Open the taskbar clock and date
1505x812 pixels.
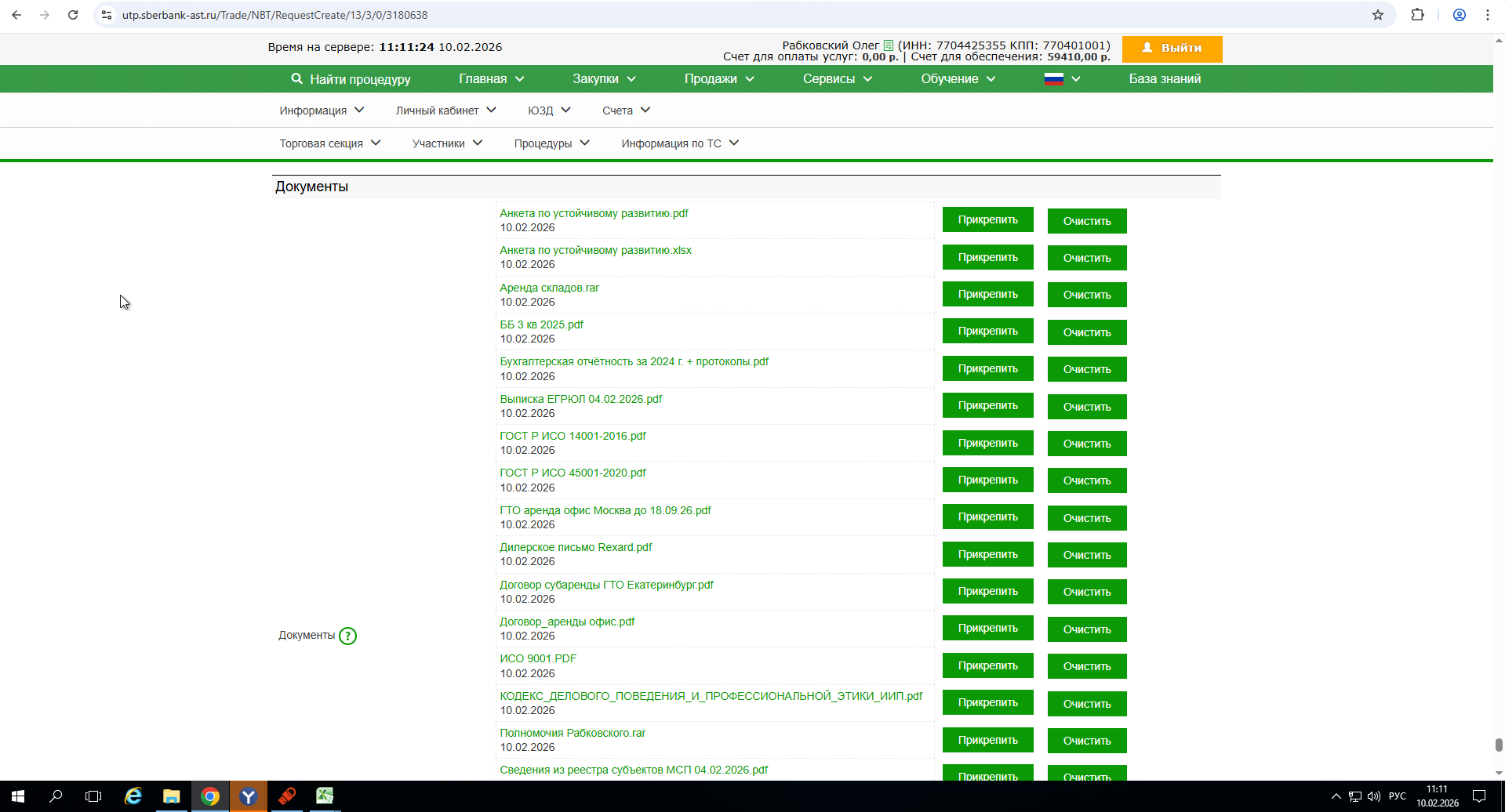(1438, 796)
